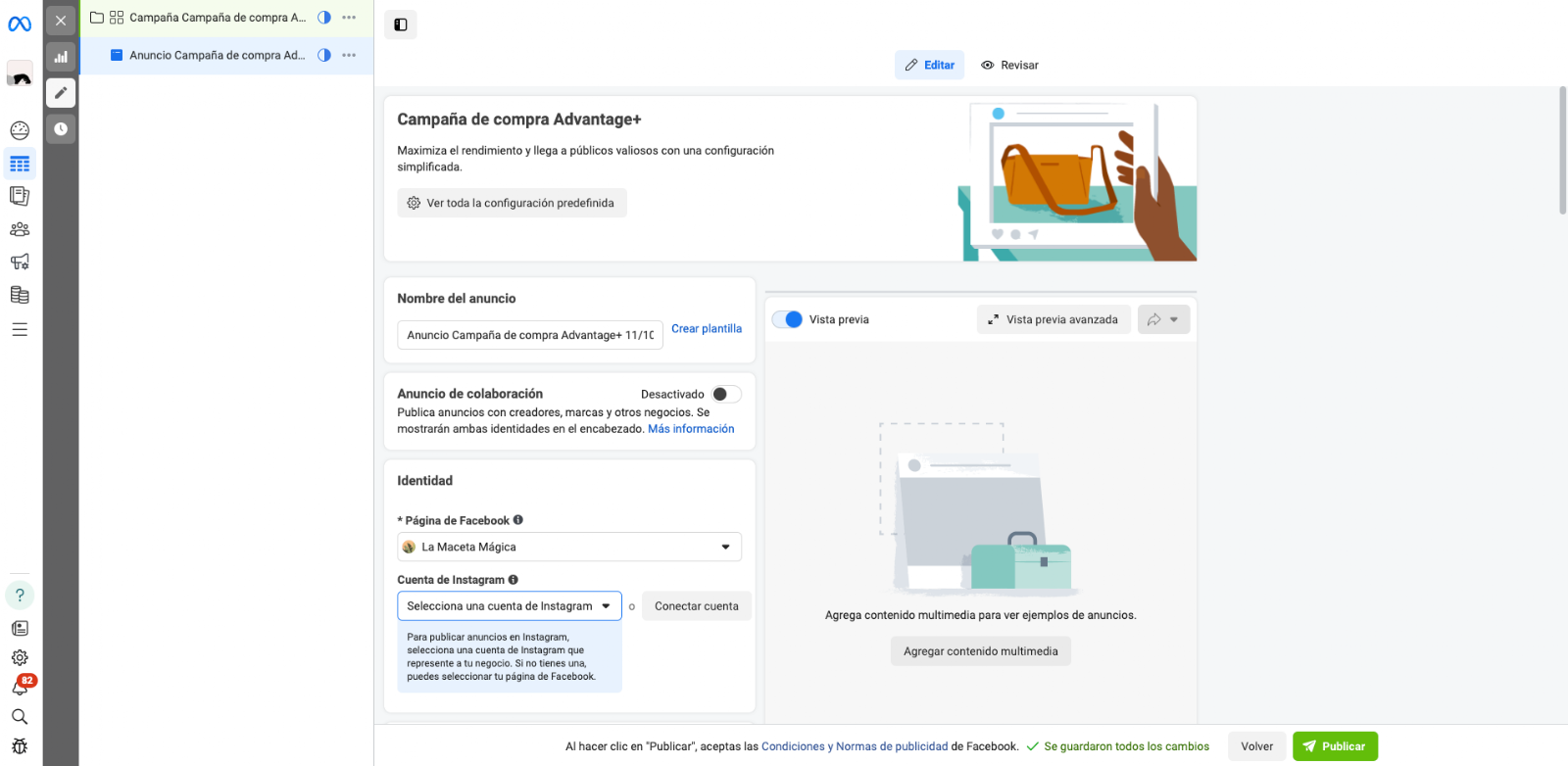Image resolution: width=1568 pixels, height=766 pixels.
Task: Close the editing panel with X
Action: click(61, 21)
